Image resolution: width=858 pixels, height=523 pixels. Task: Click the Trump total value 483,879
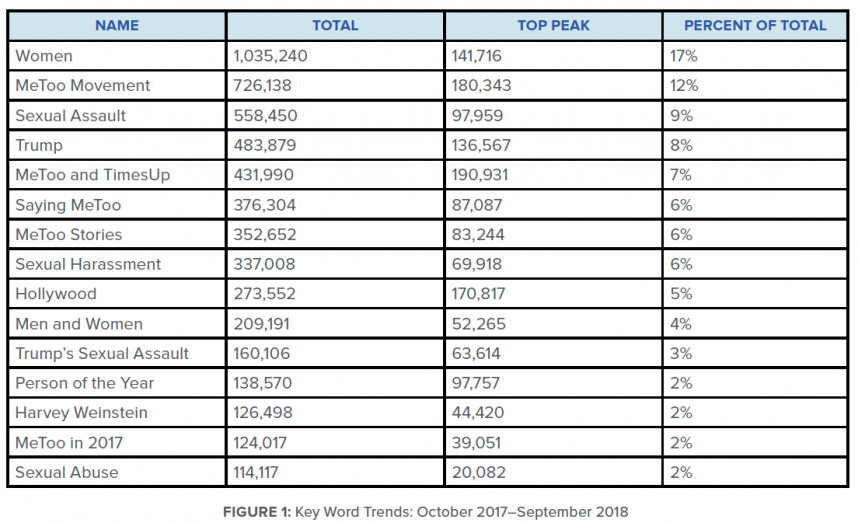click(x=264, y=145)
